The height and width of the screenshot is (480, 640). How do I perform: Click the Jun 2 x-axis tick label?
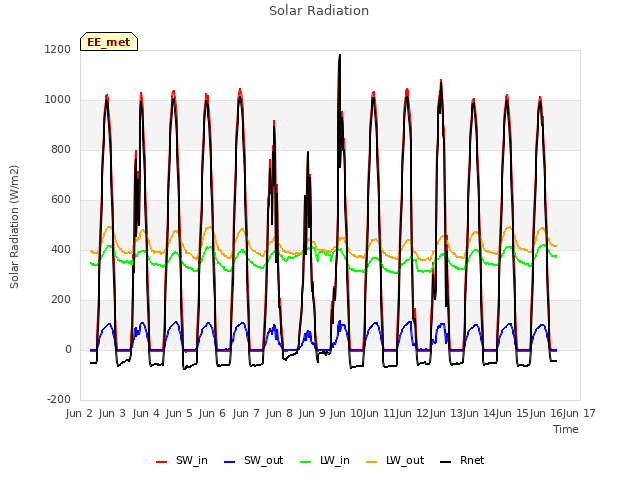tap(79, 413)
